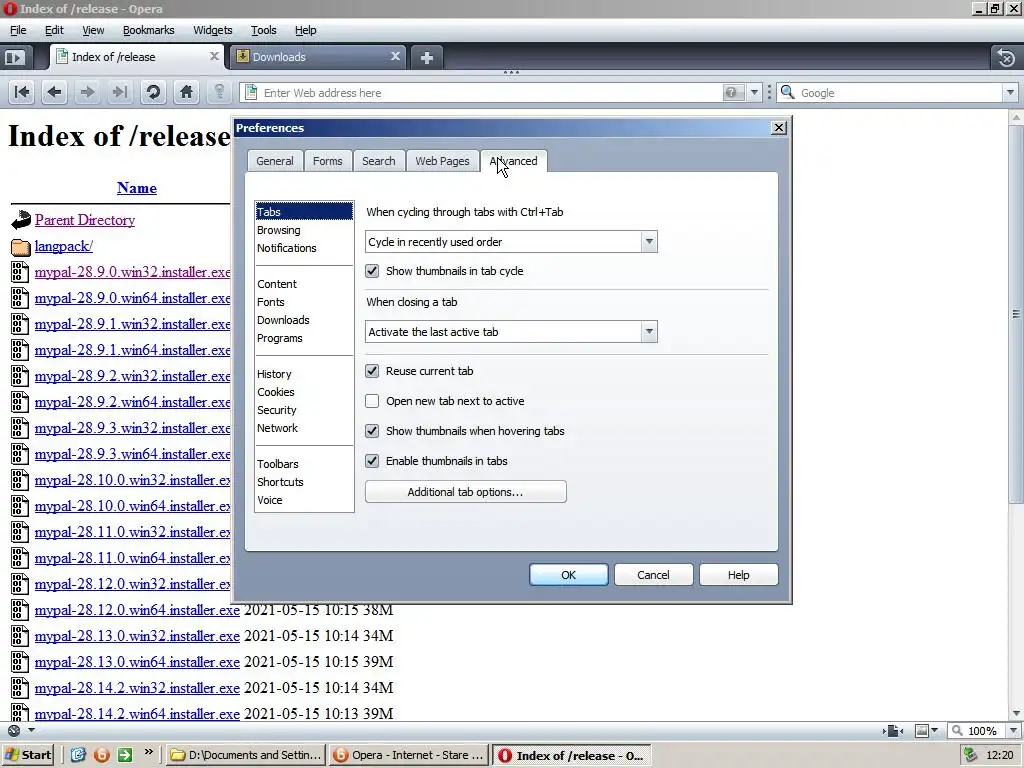The height and width of the screenshot is (768, 1024).
Task: Switch to Opera - Internet taskbar button
Action: [408, 755]
